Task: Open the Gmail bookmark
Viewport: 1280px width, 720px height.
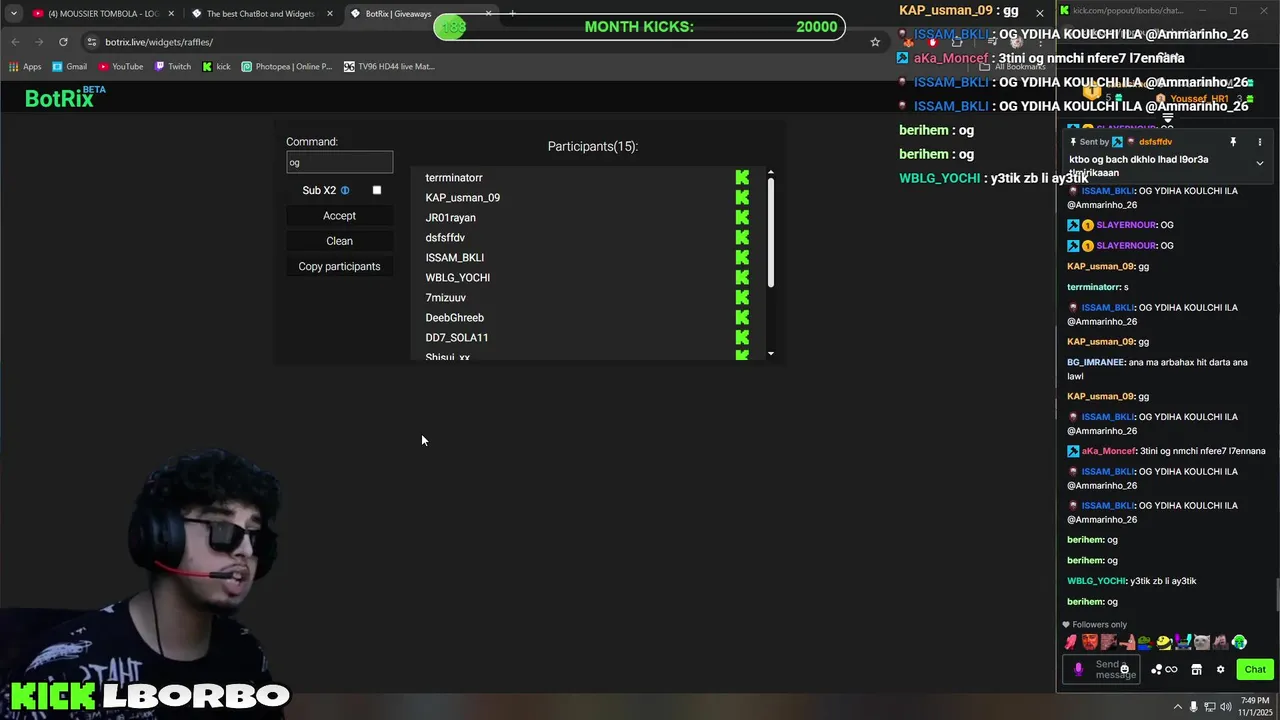Action: tap(70, 67)
